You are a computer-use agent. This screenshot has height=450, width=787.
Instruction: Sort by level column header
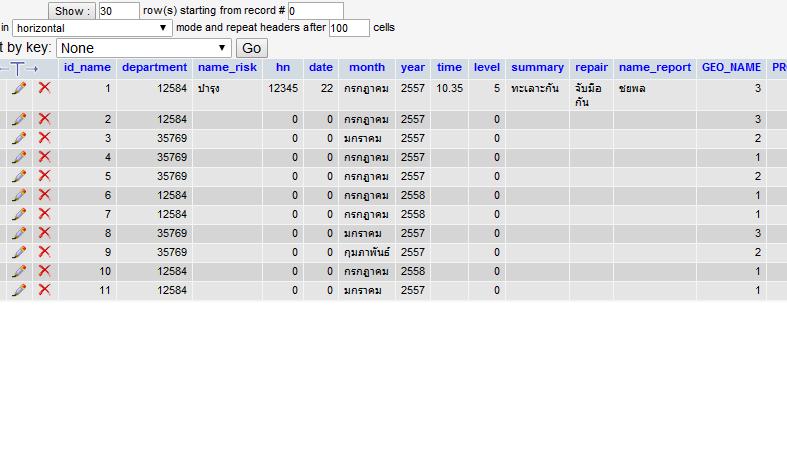click(x=487, y=67)
